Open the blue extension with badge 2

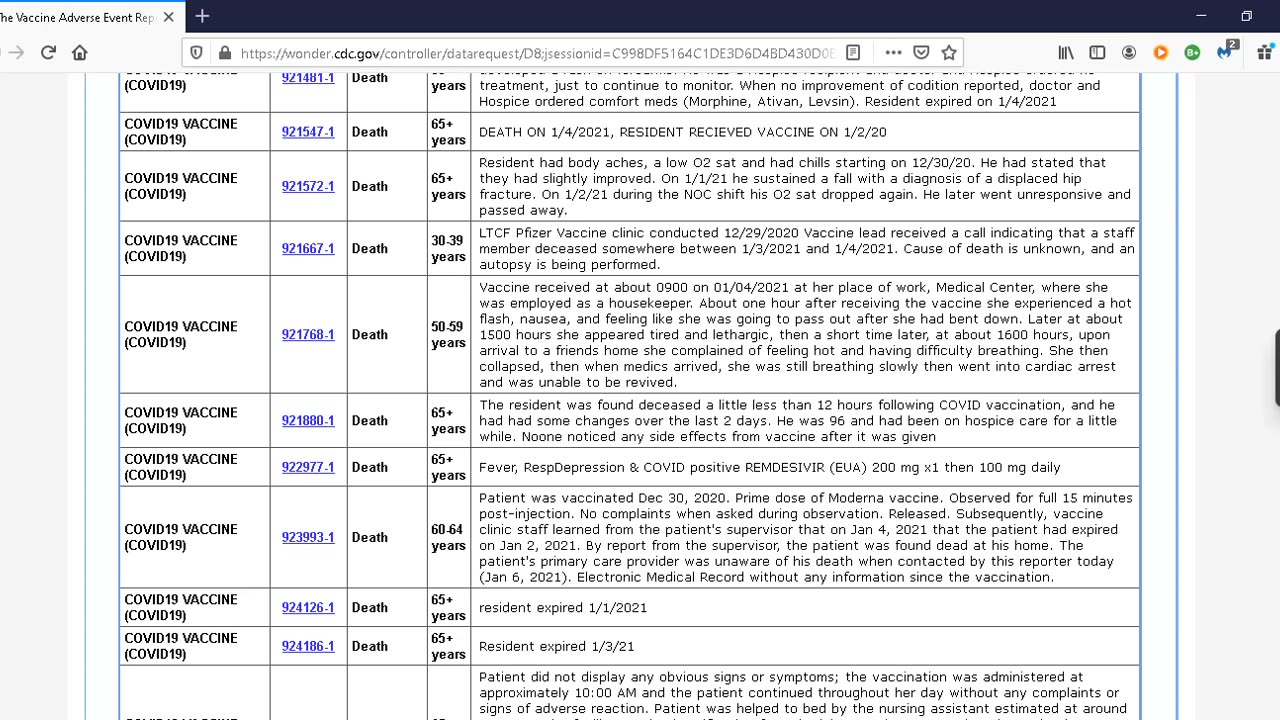[1226, 51]
